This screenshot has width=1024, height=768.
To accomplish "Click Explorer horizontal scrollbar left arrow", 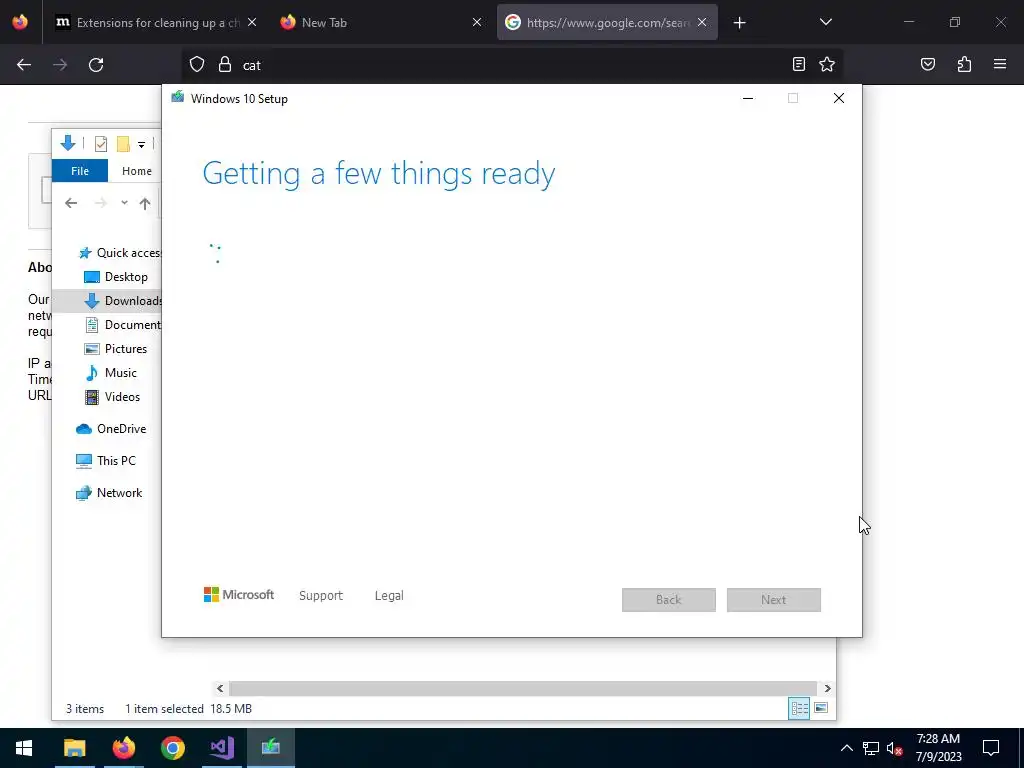I will (220, 688).
